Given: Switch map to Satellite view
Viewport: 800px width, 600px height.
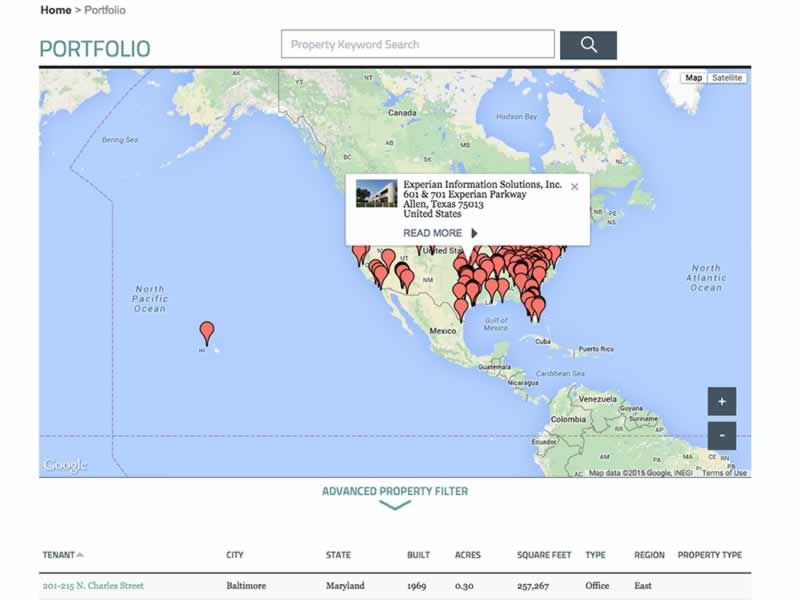Looking at the screenshot, I should pyautogui.click(x=727, y=78).
